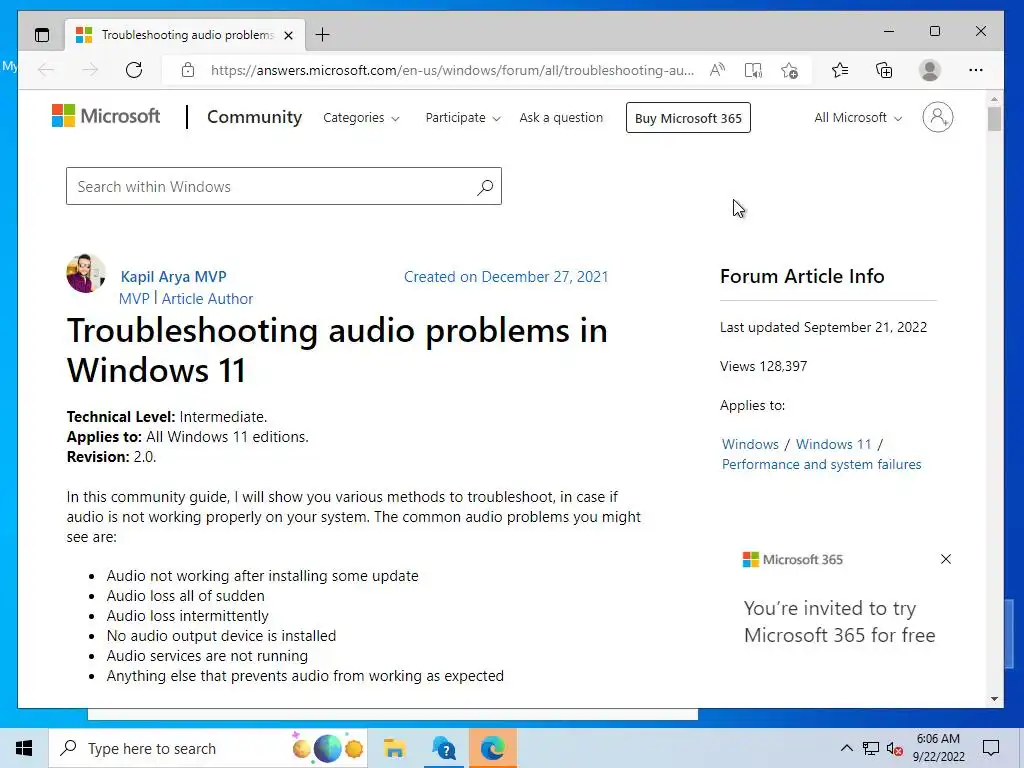Enter Immersive Reader mode
This screenshot has height=768, width=1024.
tap(753, 70)
